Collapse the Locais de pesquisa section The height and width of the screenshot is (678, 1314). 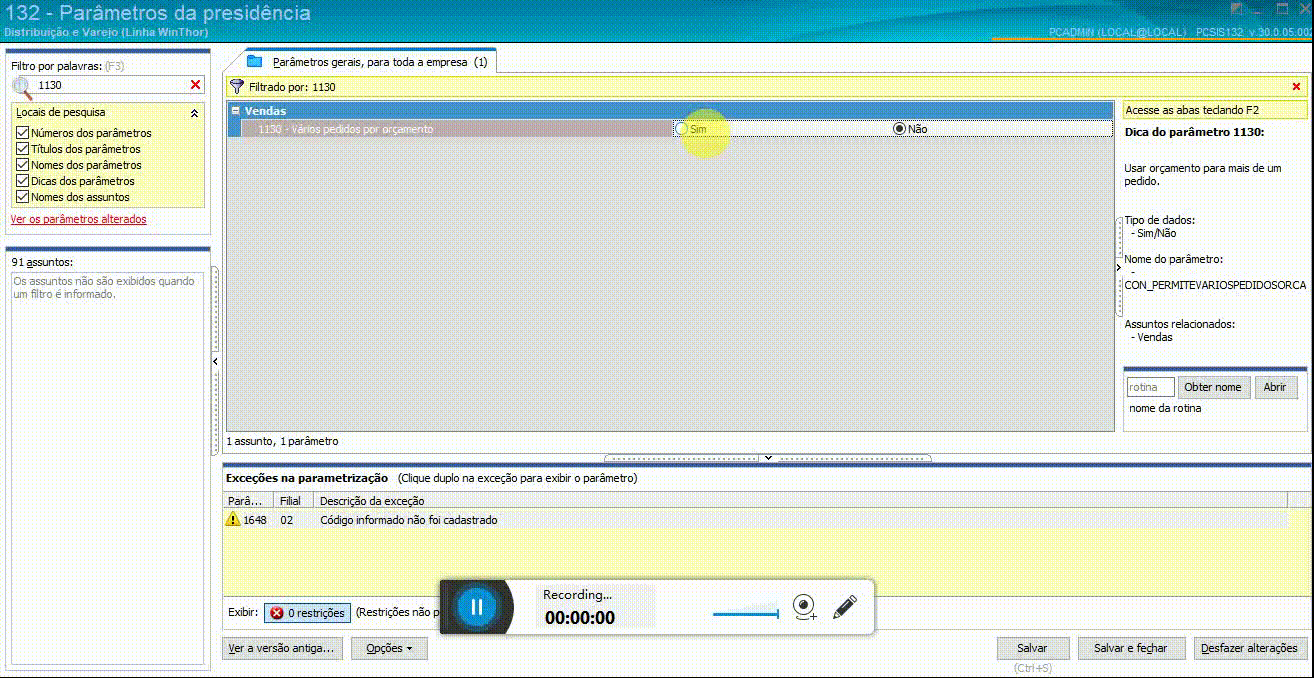point(194,113)
